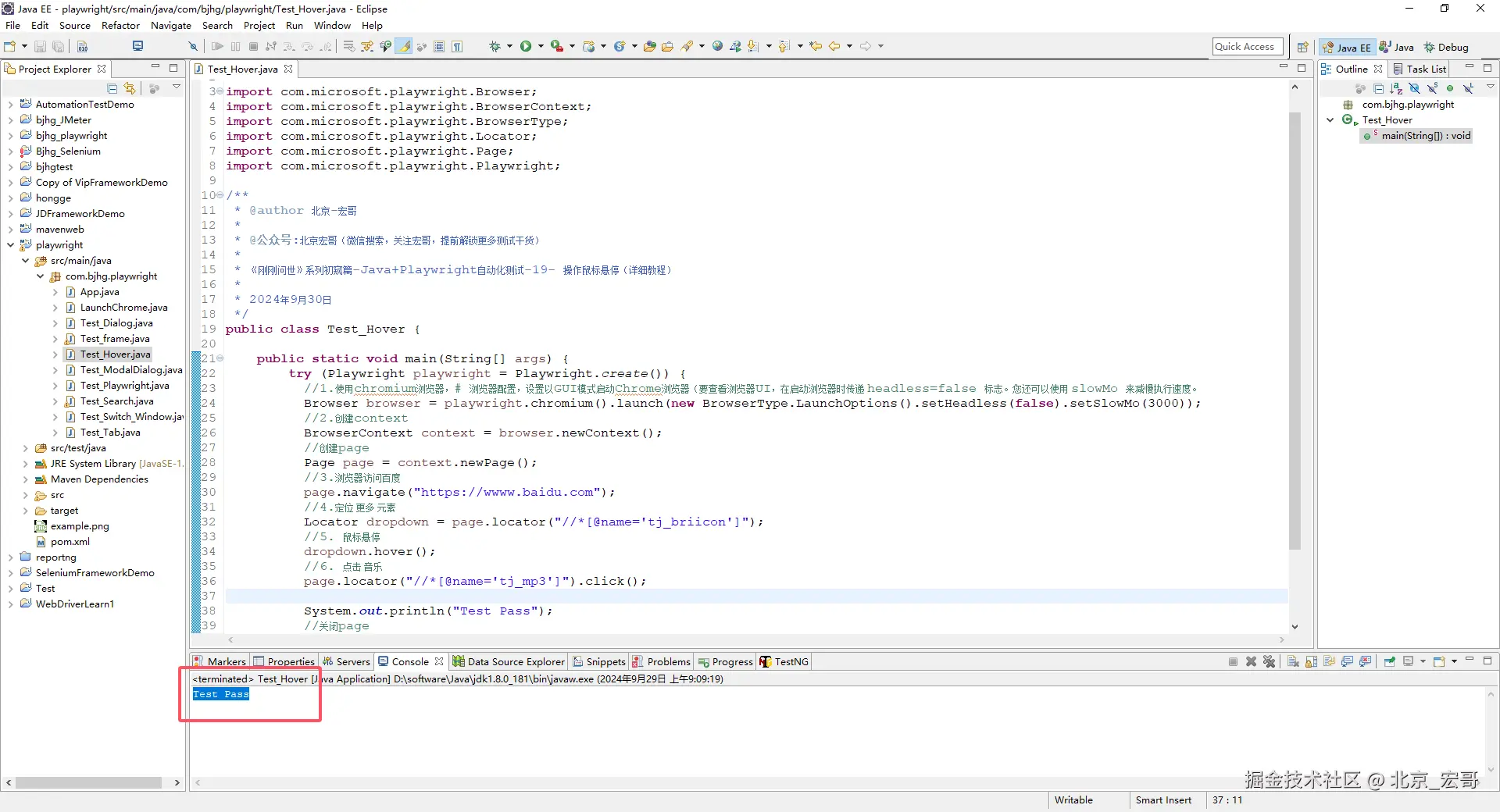Click the Back navigation arrow icon
Image resolution: width=1500 pixels, height=812 pixels.
pos(834,47)
